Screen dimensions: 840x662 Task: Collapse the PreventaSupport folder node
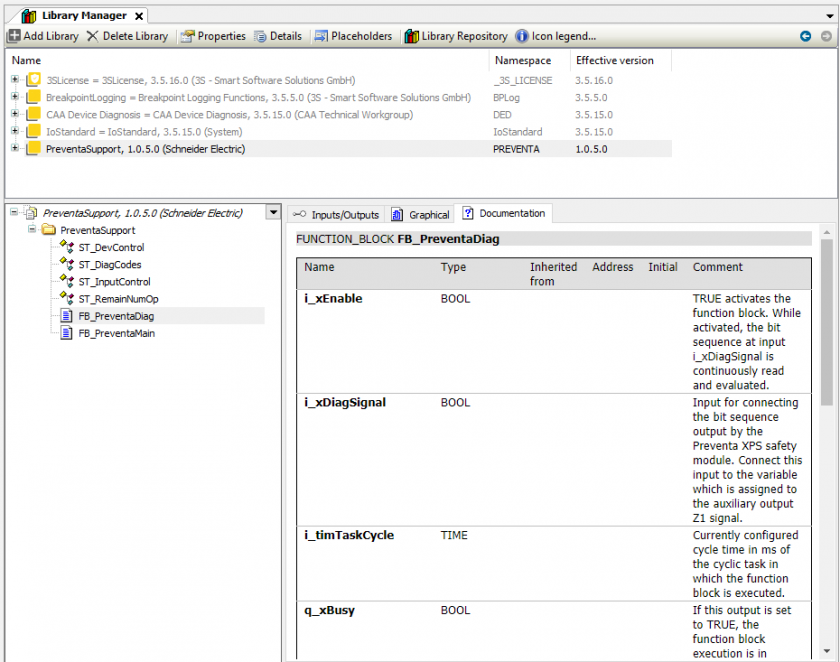[x=32, y=229]
